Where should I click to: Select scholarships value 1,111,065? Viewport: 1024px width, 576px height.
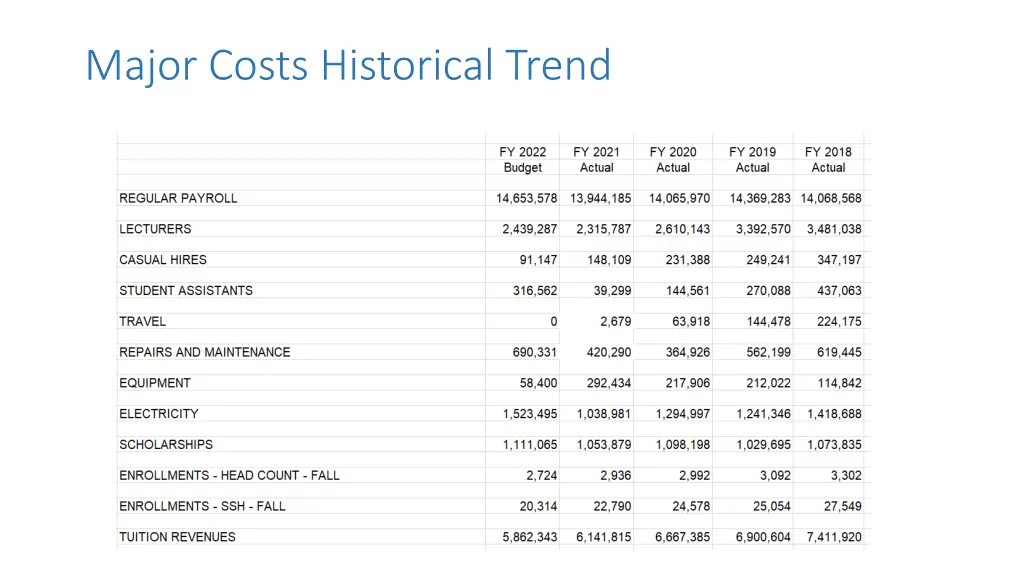[x=530, y=444]
